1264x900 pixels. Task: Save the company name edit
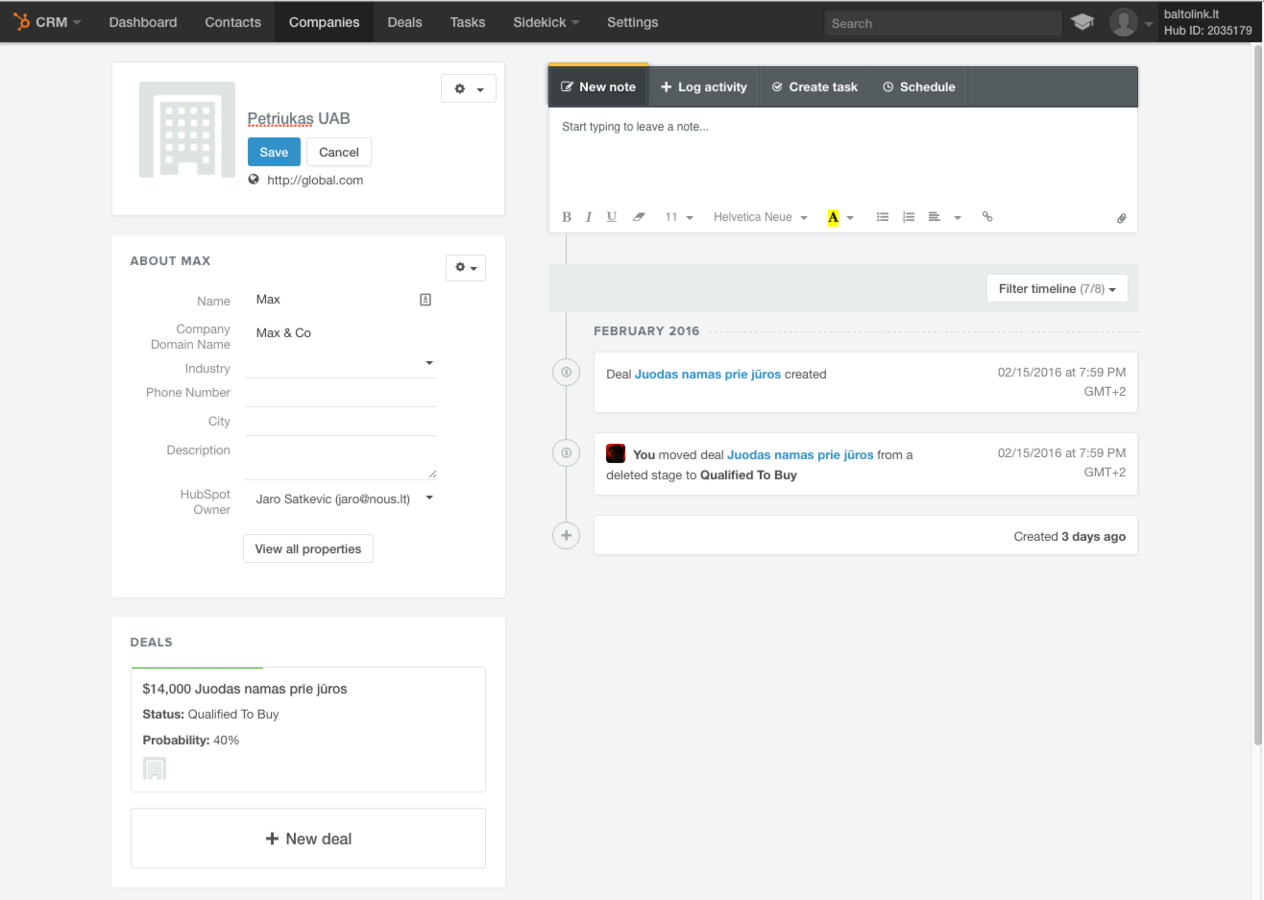point(274,152)
